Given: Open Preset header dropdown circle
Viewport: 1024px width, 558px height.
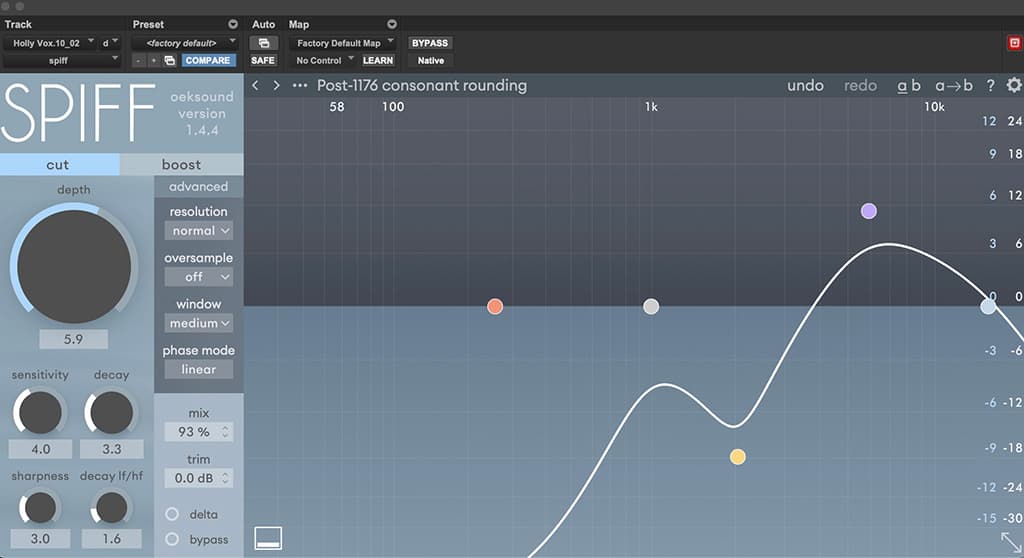Looking at the screenshot, I should click(x=232, y=24).
